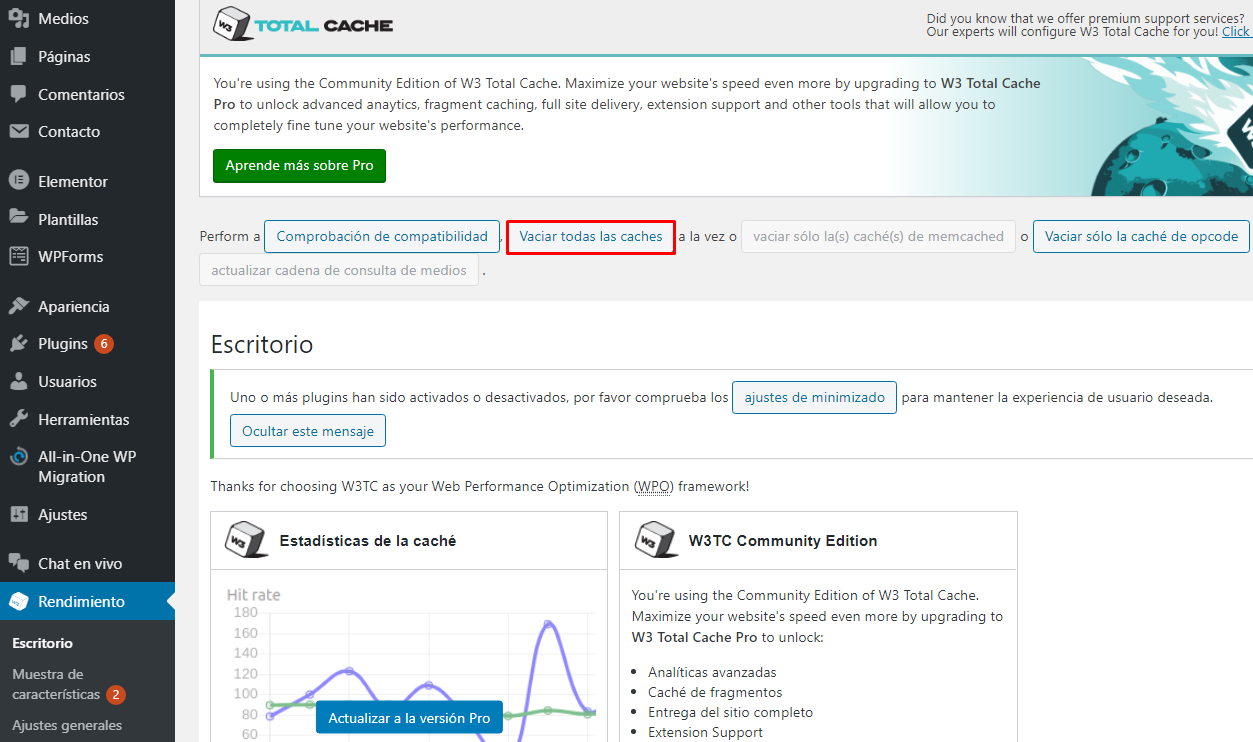Click the Comentarios speech bubble icon

[18, 94]
